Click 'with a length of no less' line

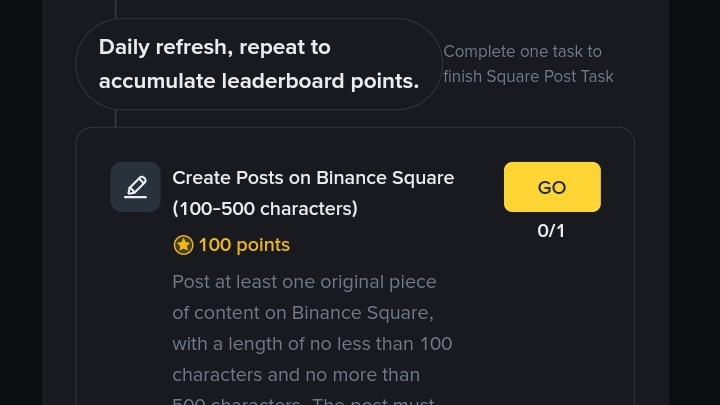coord(312,344)
